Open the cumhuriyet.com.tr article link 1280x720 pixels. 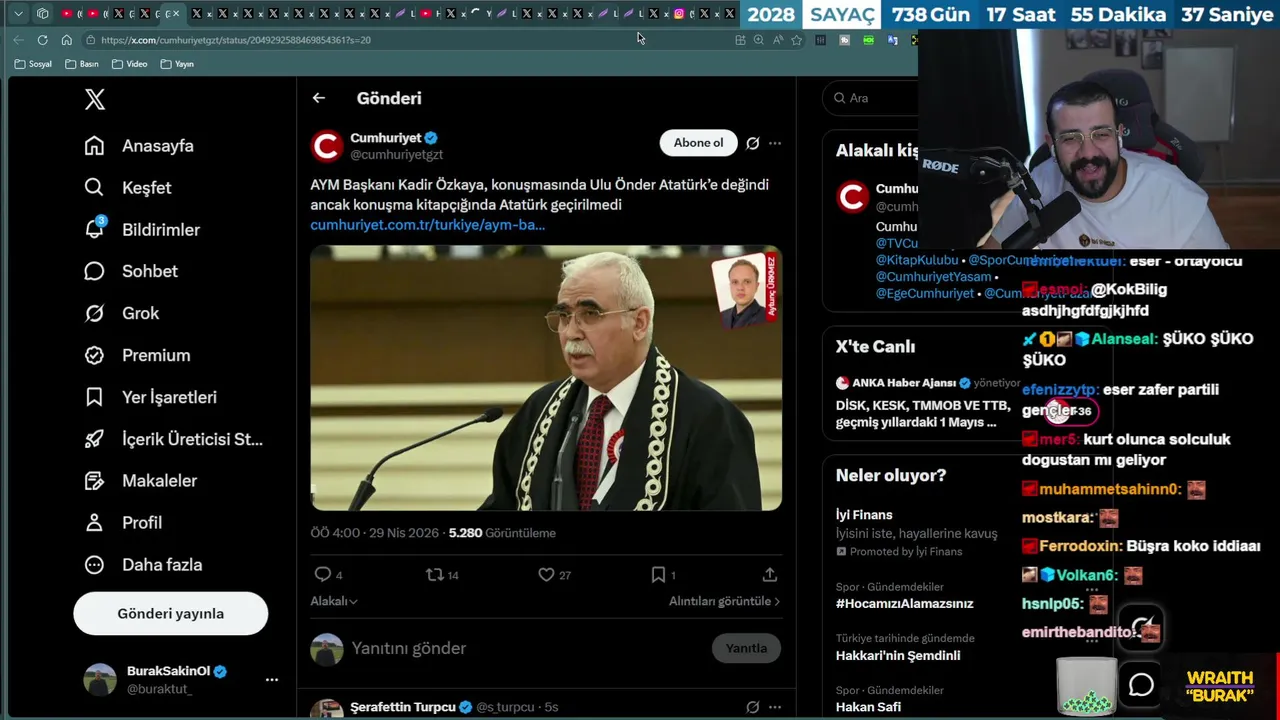[x=428, y=225]
